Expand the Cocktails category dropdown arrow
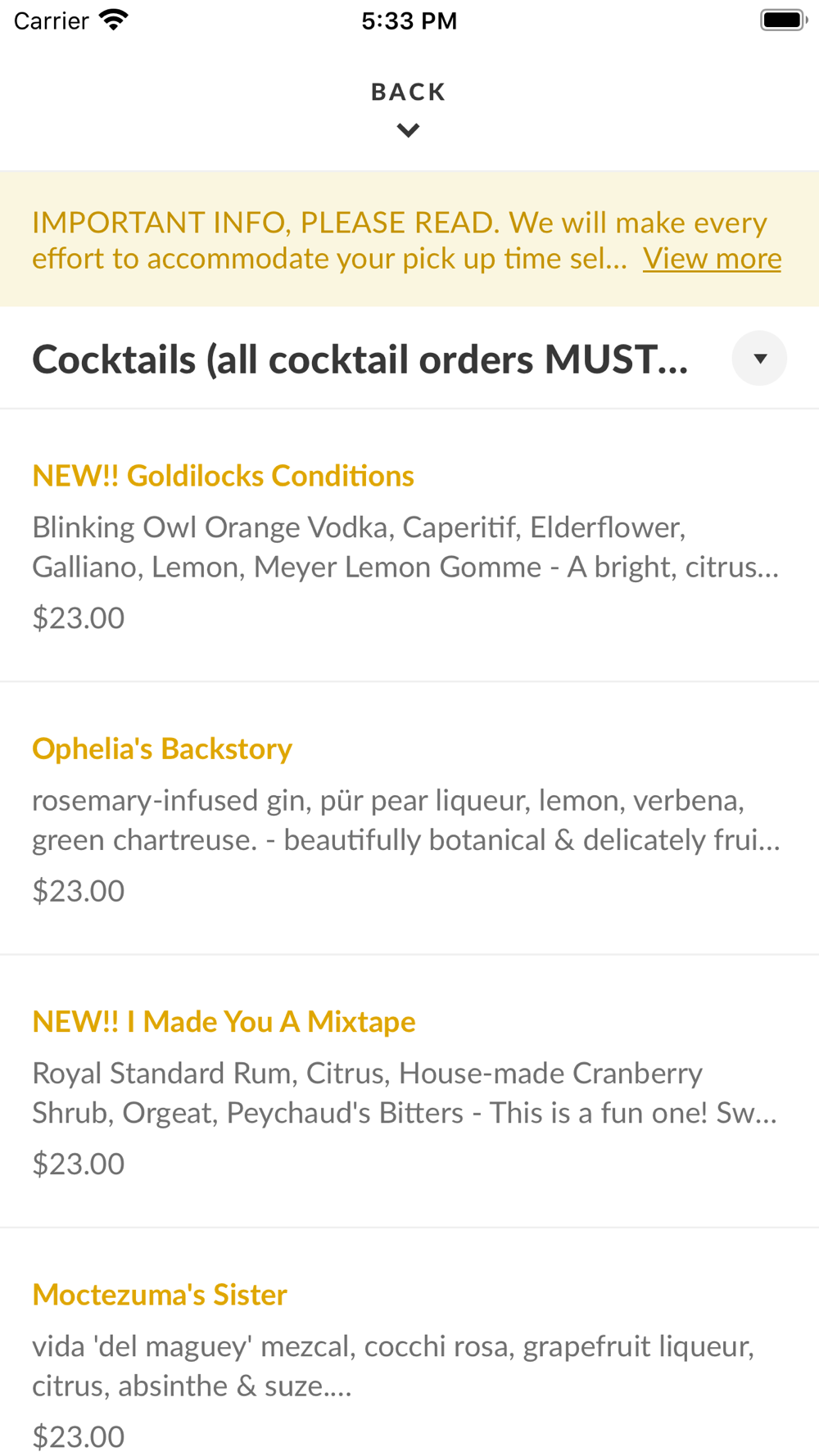819x1456 pixels. click(x=759, y=358)
